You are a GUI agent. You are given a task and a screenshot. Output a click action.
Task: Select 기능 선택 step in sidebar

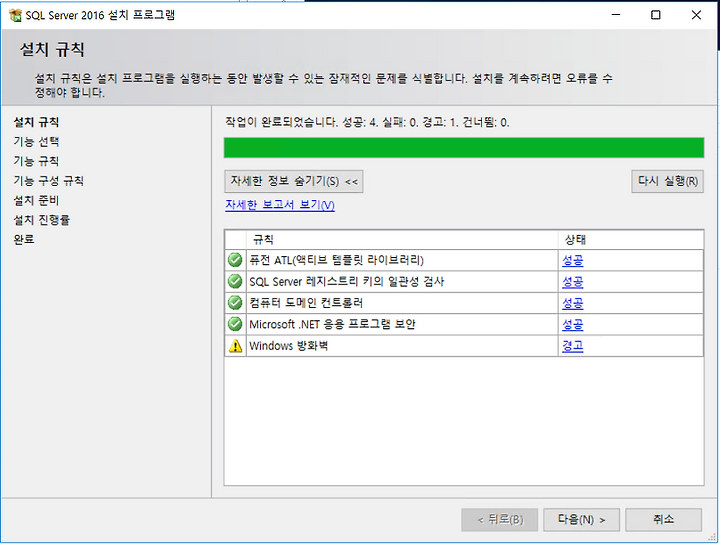click(36, 142)
